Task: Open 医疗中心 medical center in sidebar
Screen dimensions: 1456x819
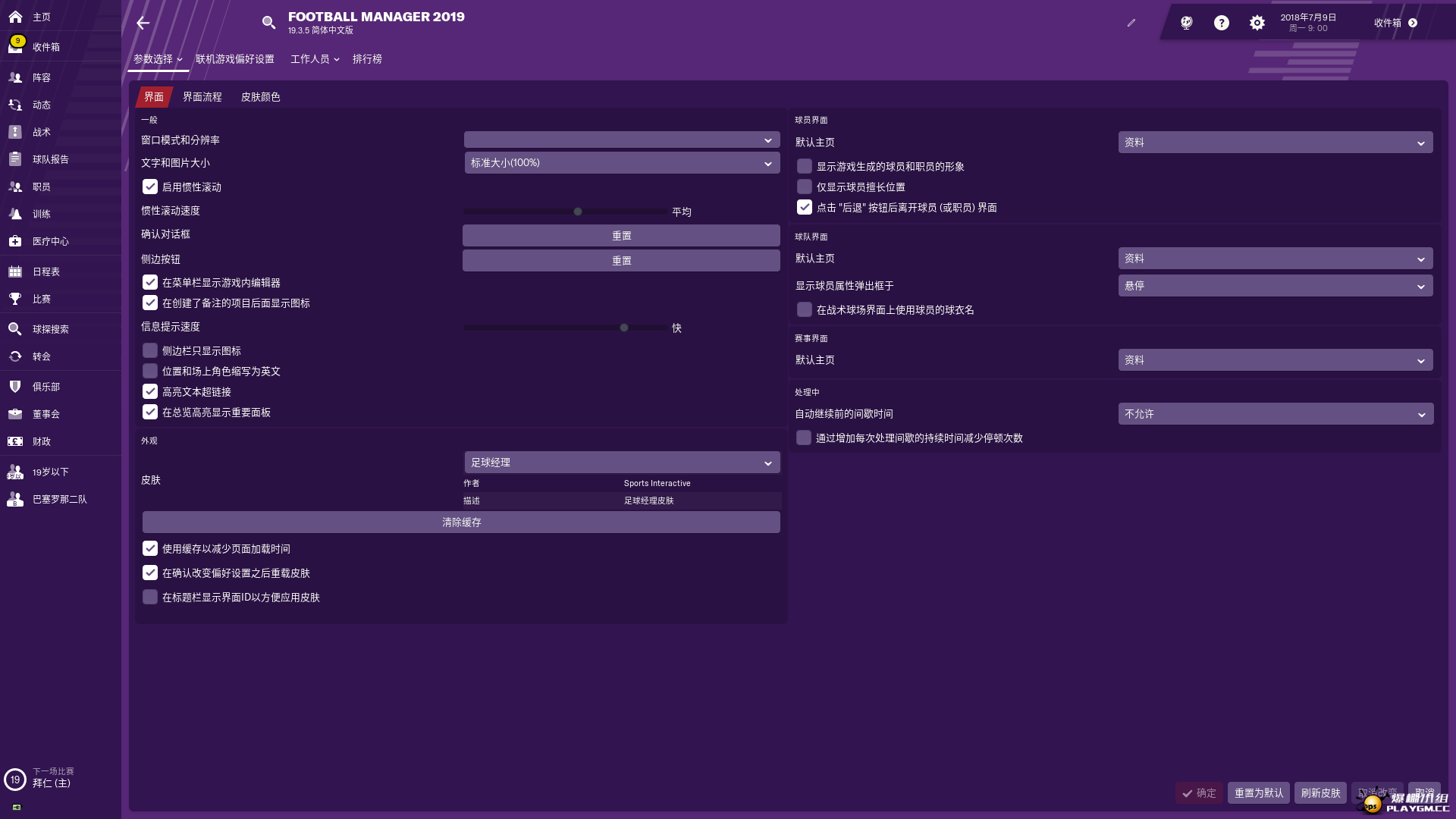Action: point(50,241)
